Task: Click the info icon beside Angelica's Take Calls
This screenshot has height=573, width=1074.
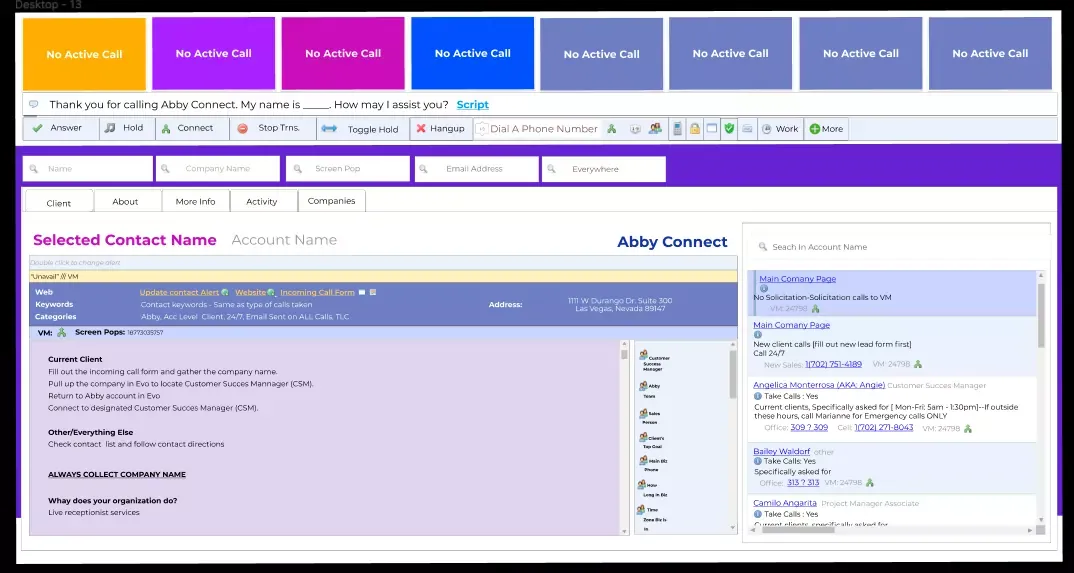Action: pos(758,396)
